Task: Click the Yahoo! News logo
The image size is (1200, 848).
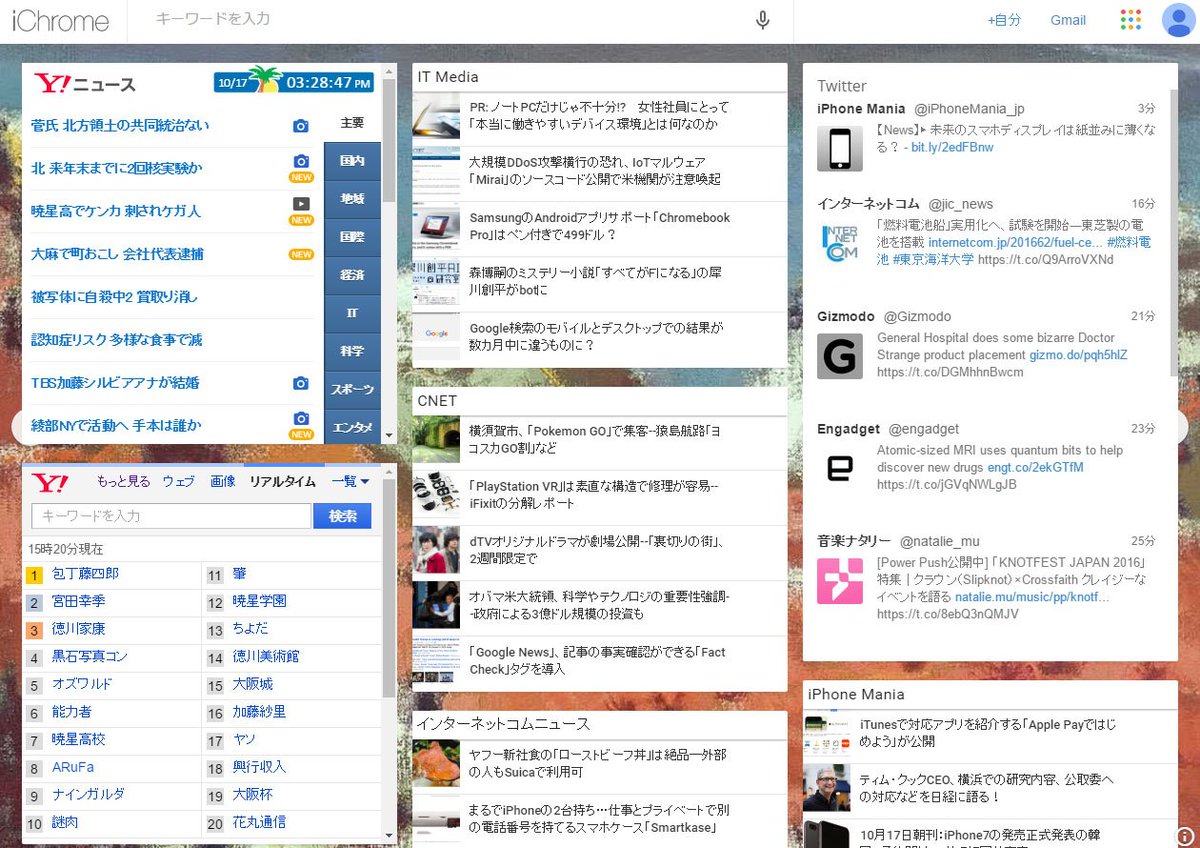Action: pos(84,84)
